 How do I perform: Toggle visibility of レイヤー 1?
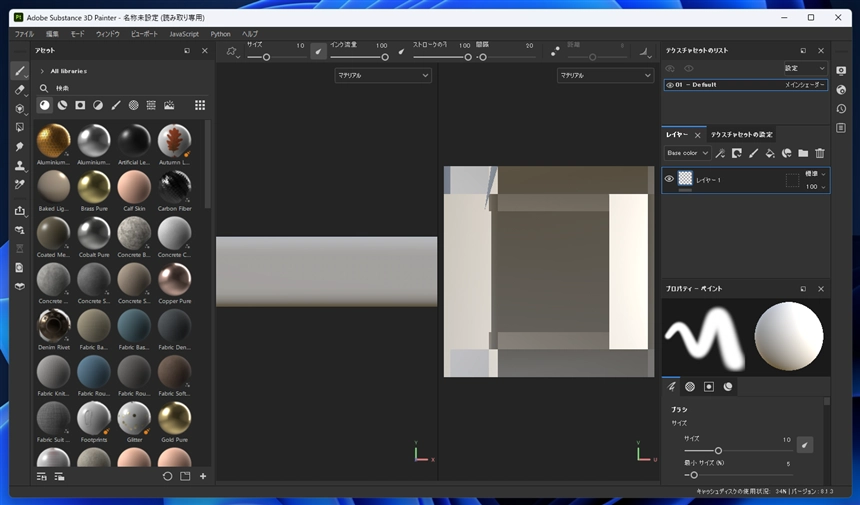669,179
